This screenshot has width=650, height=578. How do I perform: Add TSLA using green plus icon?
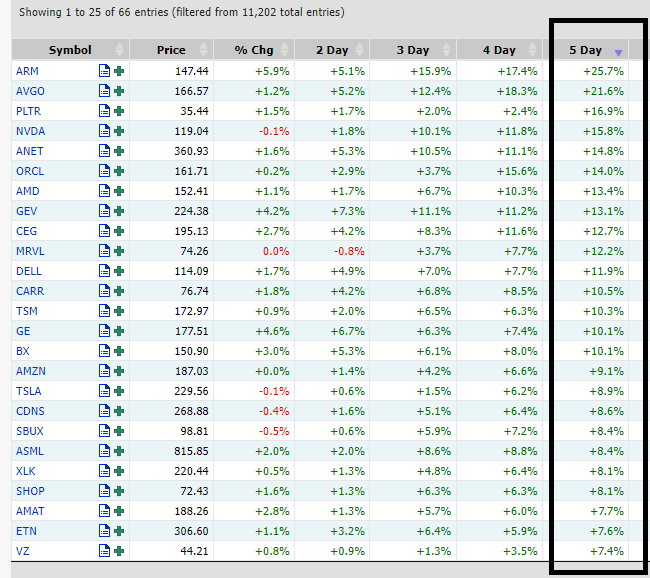[x=119, y=391]
